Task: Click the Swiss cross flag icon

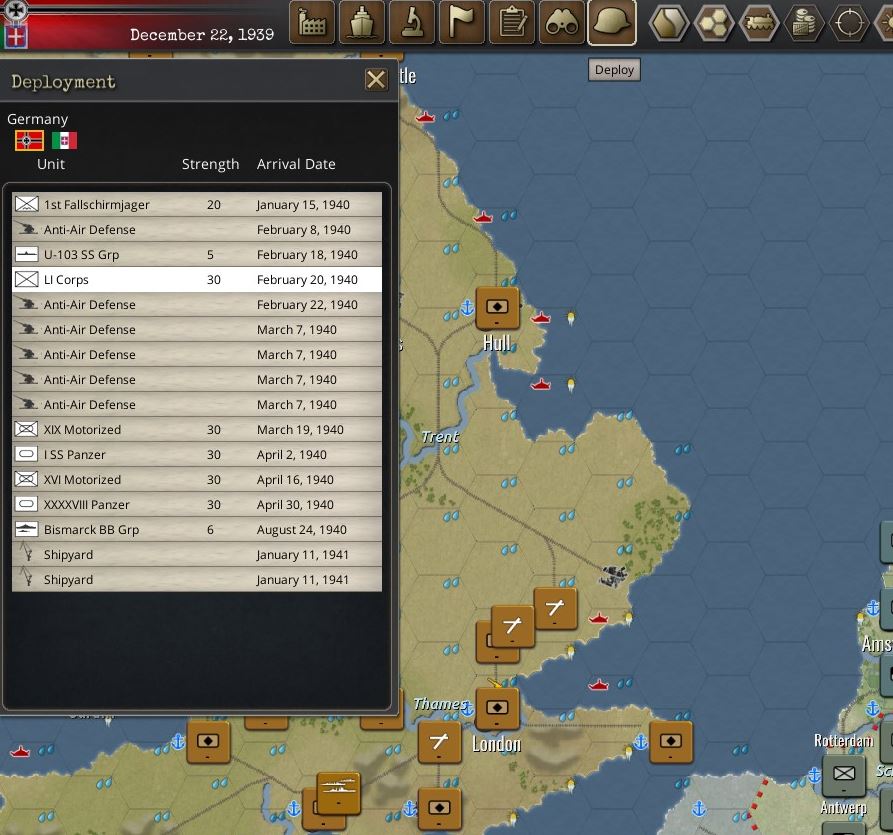Action: point(15,36)
